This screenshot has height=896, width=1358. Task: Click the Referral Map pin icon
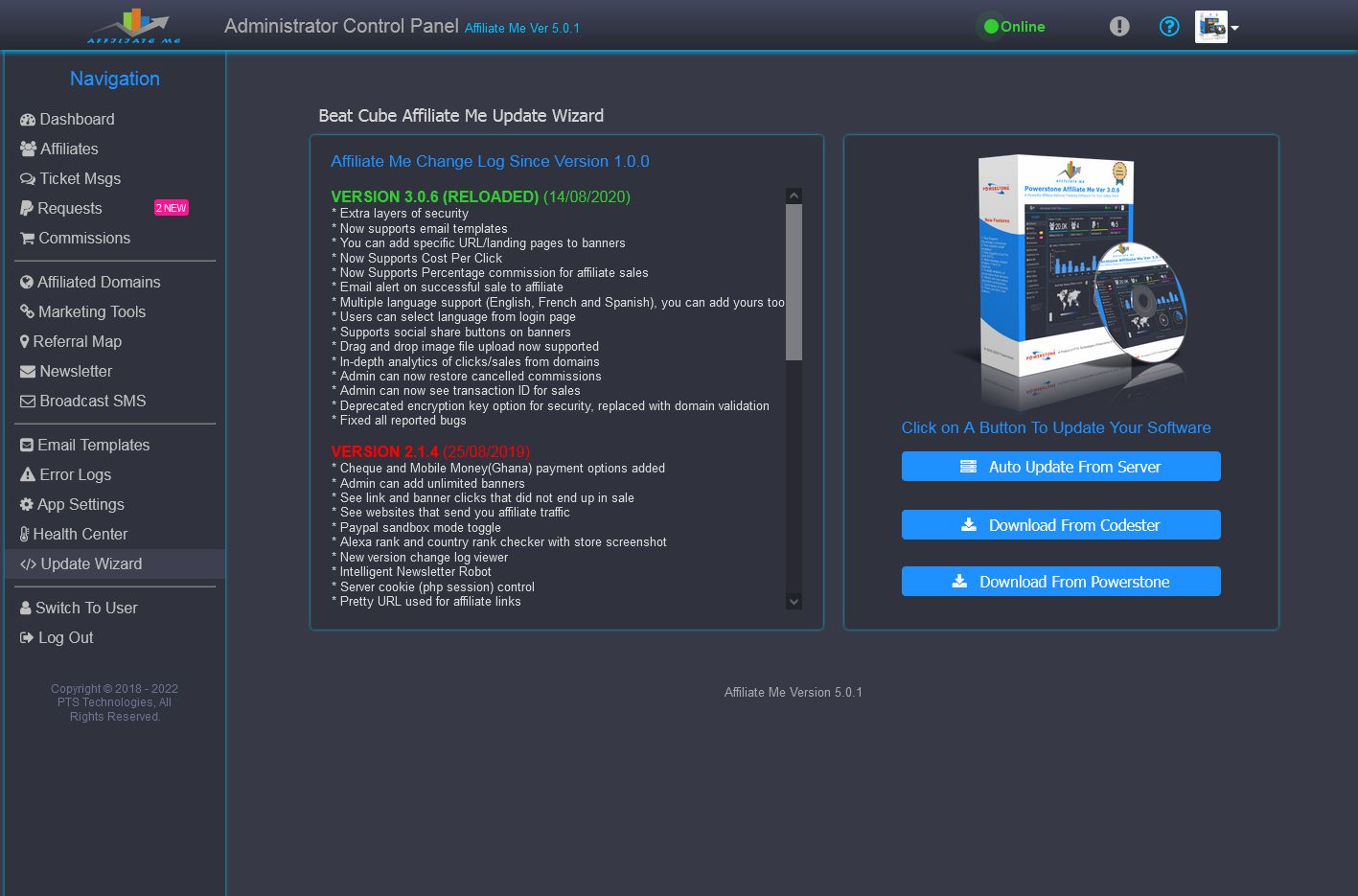point(25,342)
